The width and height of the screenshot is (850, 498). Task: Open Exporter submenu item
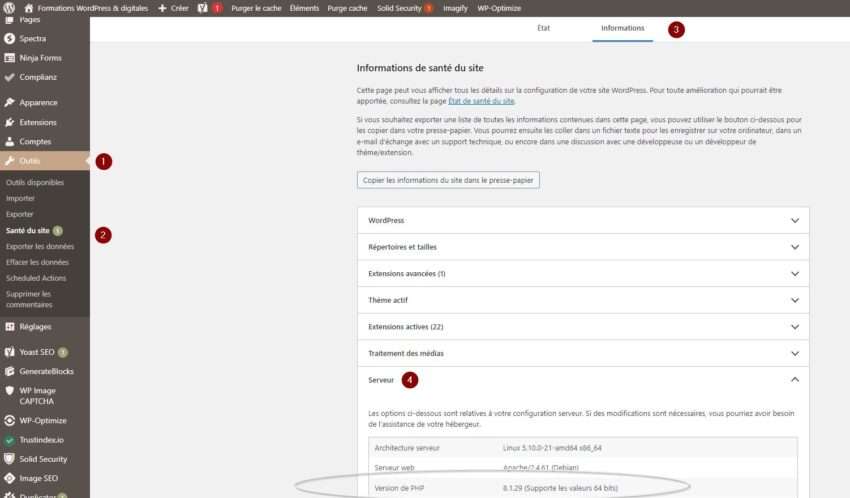pyautogui.click(x=20, y=214)
